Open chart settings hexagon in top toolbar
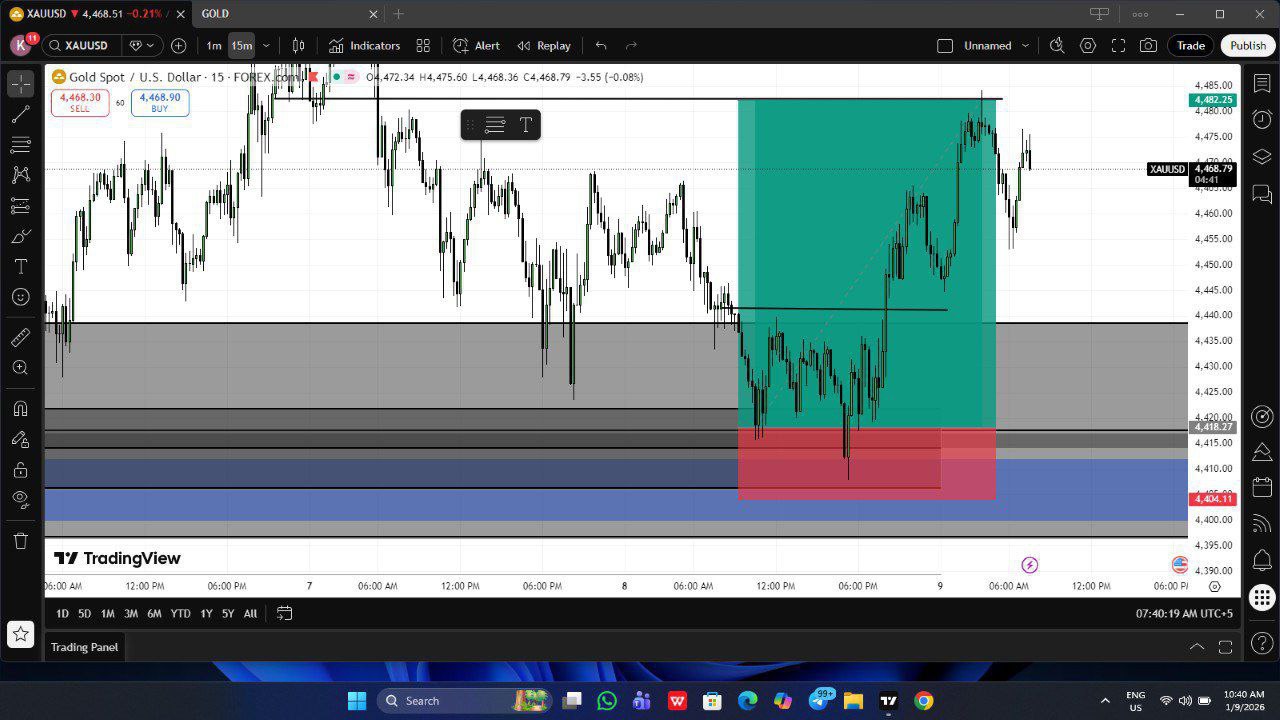1280x720 pixels. [x=1088, y=45]
